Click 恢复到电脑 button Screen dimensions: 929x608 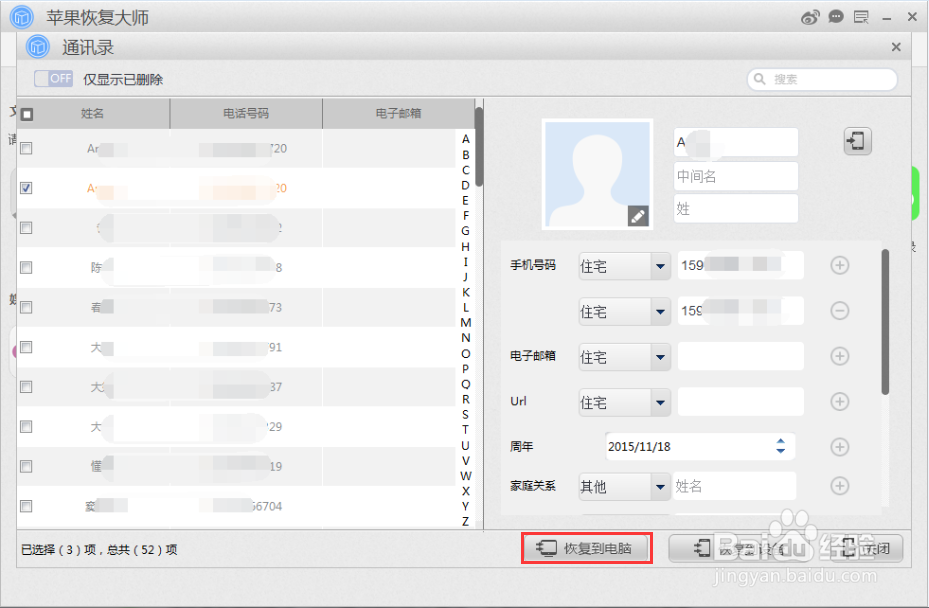coord(587,548)
